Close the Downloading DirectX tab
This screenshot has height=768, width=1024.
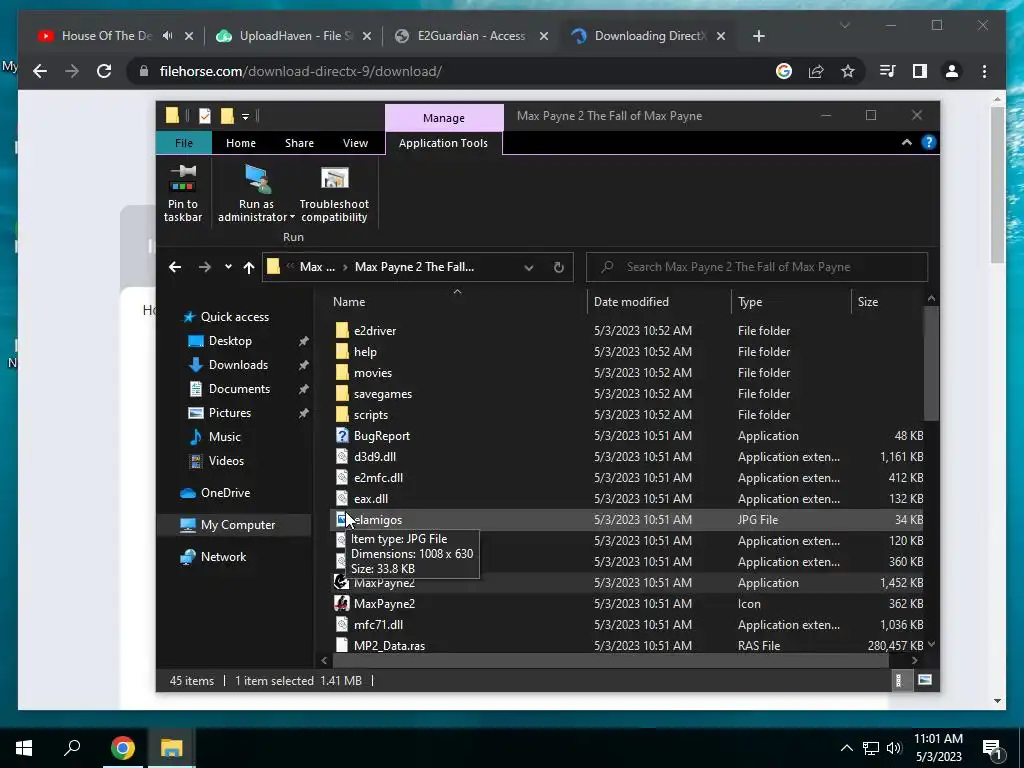point(721,36)
